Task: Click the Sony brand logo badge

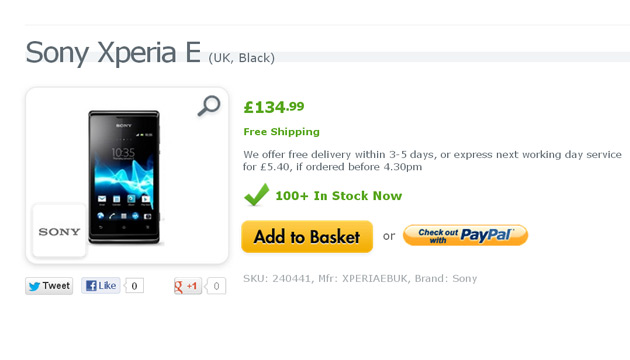Action: click(59, 231)
